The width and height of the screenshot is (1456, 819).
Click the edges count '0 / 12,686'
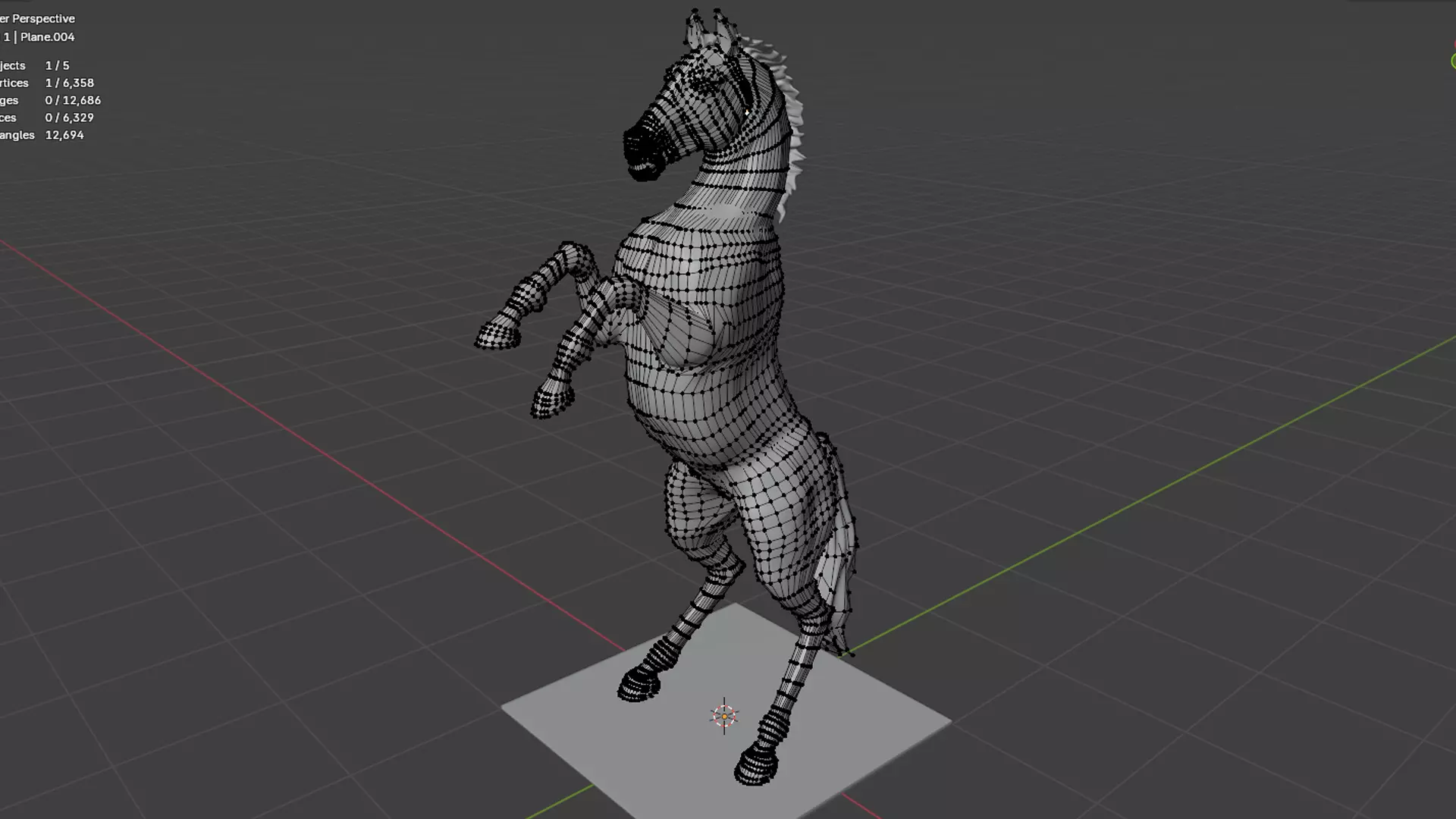[73, 100]
